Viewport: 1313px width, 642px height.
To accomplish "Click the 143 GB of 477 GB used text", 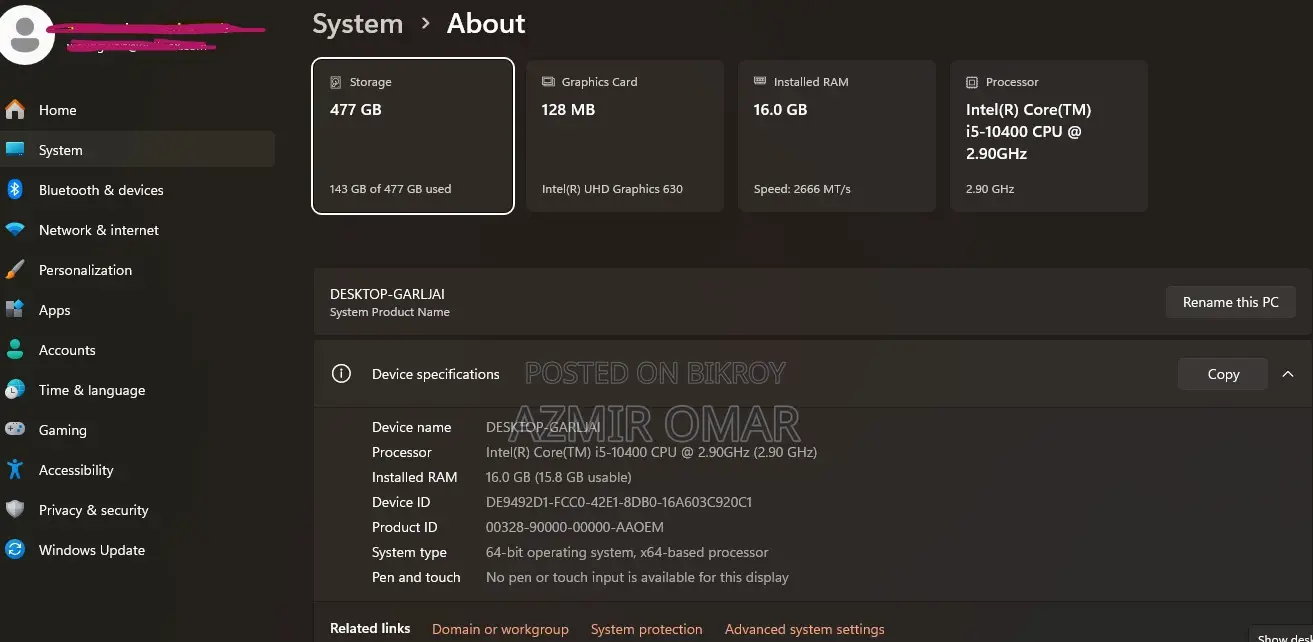I will (x=390, y=189).
